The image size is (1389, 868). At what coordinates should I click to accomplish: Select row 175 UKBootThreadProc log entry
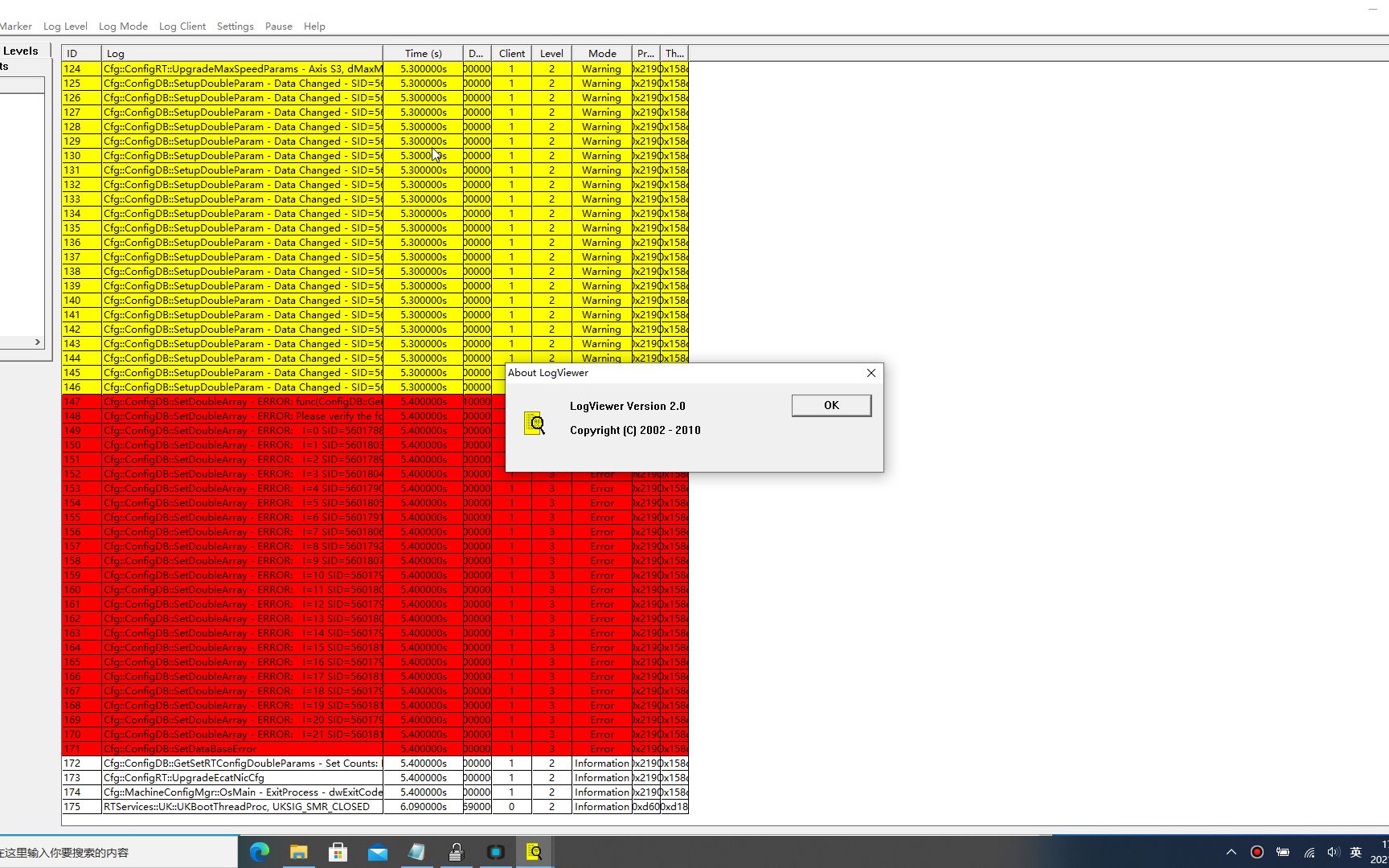[375, 807]
